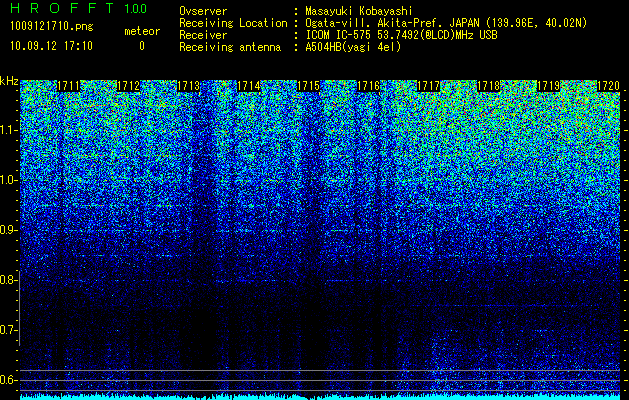The image size is (629, 400).
Task: Click the name Masayuki Kobayashi
Action: click(x=359, y=11)
